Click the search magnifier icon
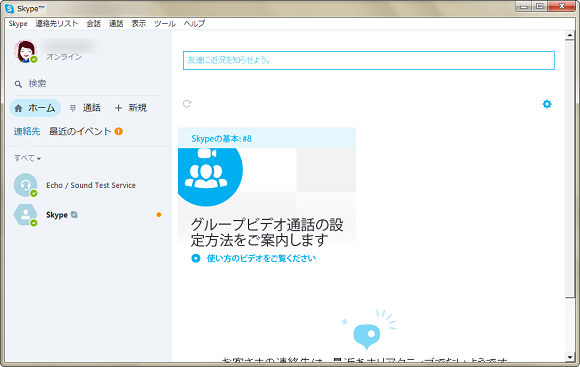Image resolution: width=580 pixels, height=367 pixels. (x=18, y=84)
